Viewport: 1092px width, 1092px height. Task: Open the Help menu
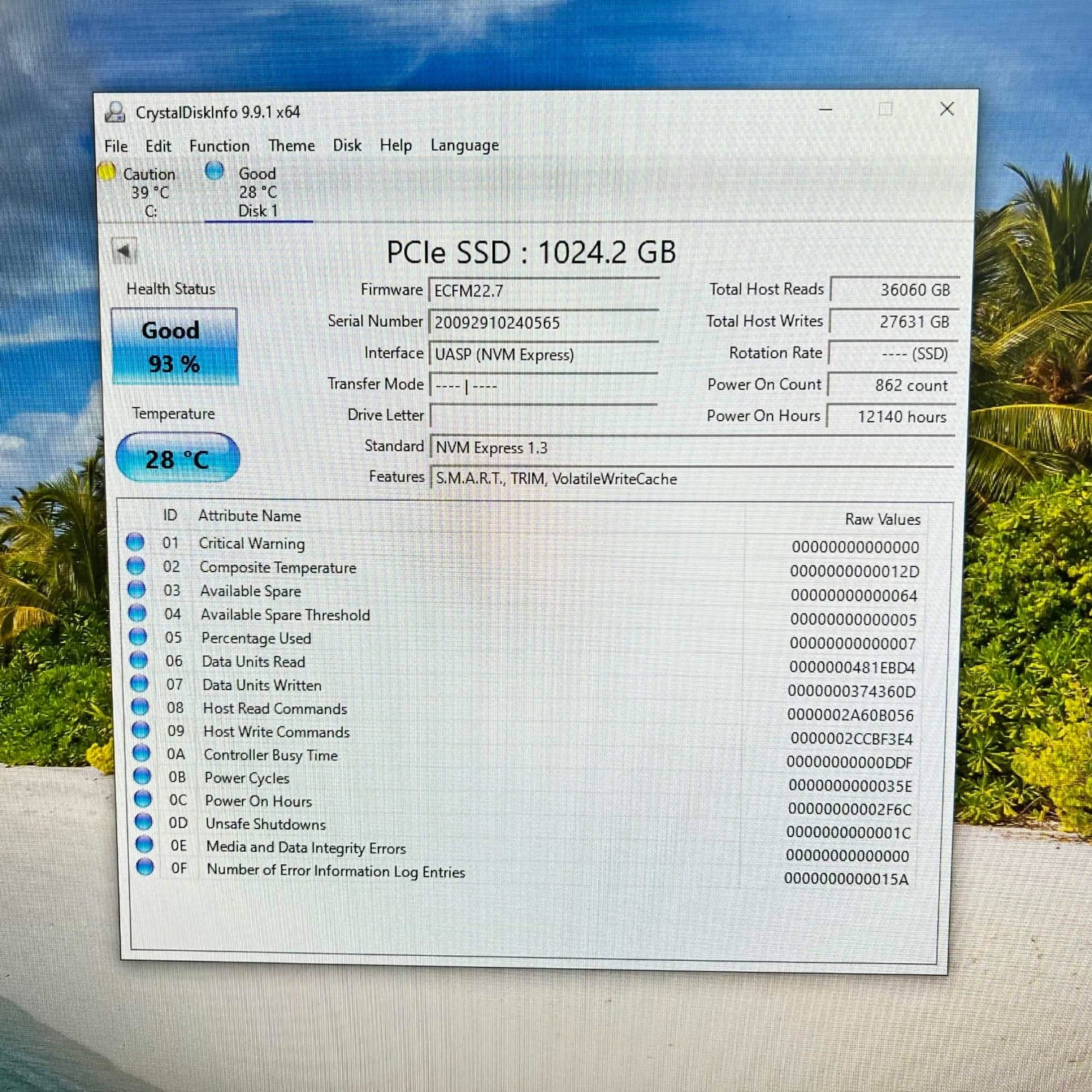395,145
